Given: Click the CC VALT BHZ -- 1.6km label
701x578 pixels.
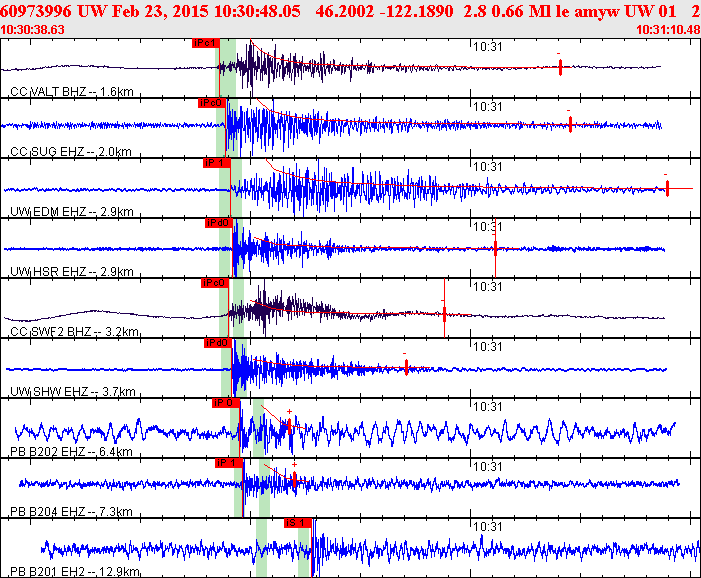Looking at the screenshot, I should click(72, 92).
